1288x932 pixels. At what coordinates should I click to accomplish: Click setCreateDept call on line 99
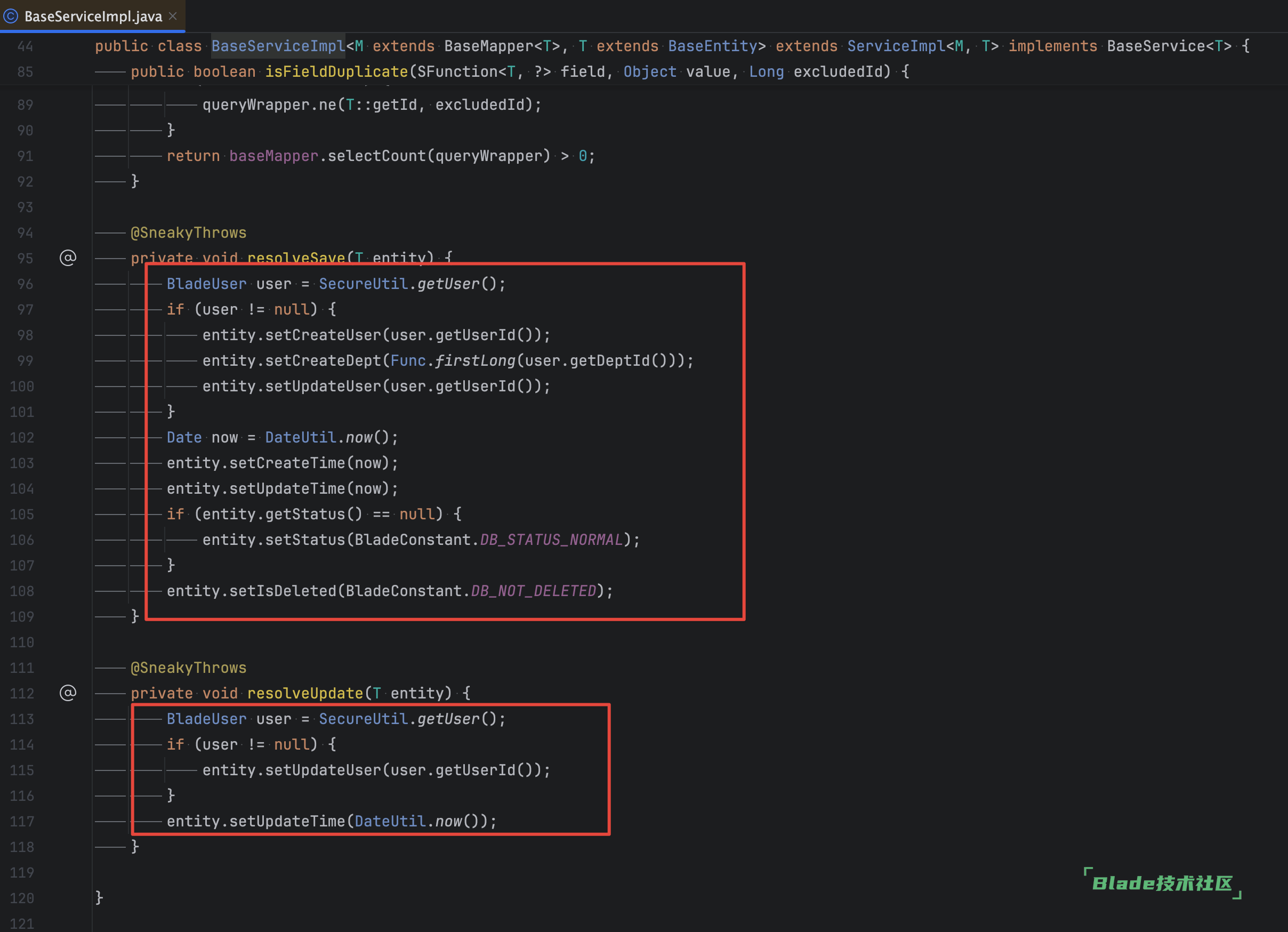[x=323, y=360]
